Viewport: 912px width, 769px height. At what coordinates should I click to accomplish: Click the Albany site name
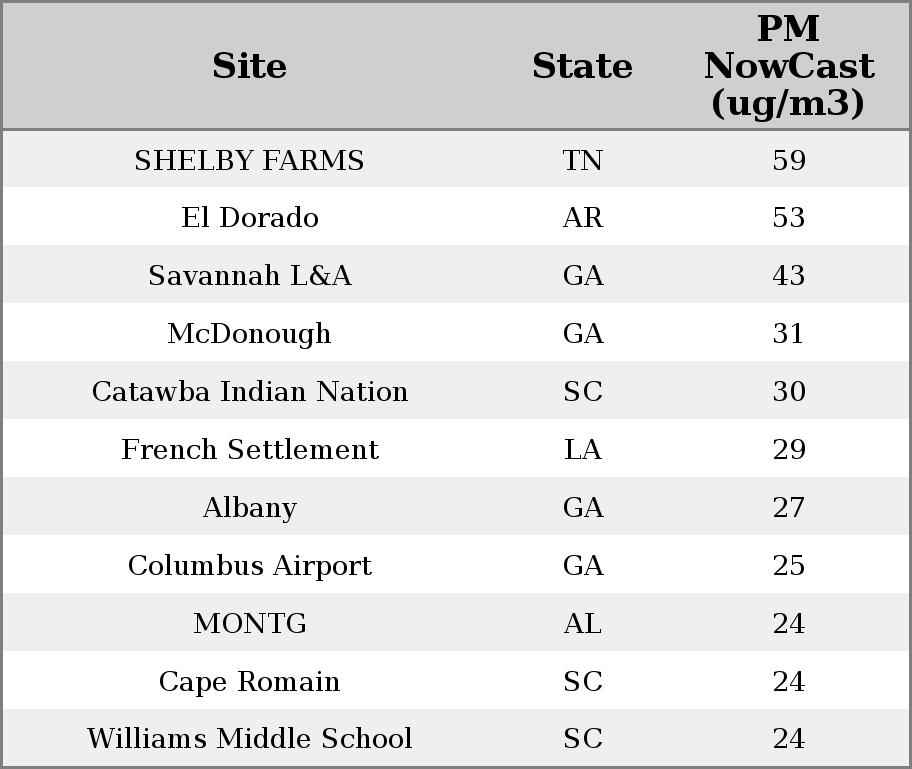pyautogui.click(x=250, y=507)
